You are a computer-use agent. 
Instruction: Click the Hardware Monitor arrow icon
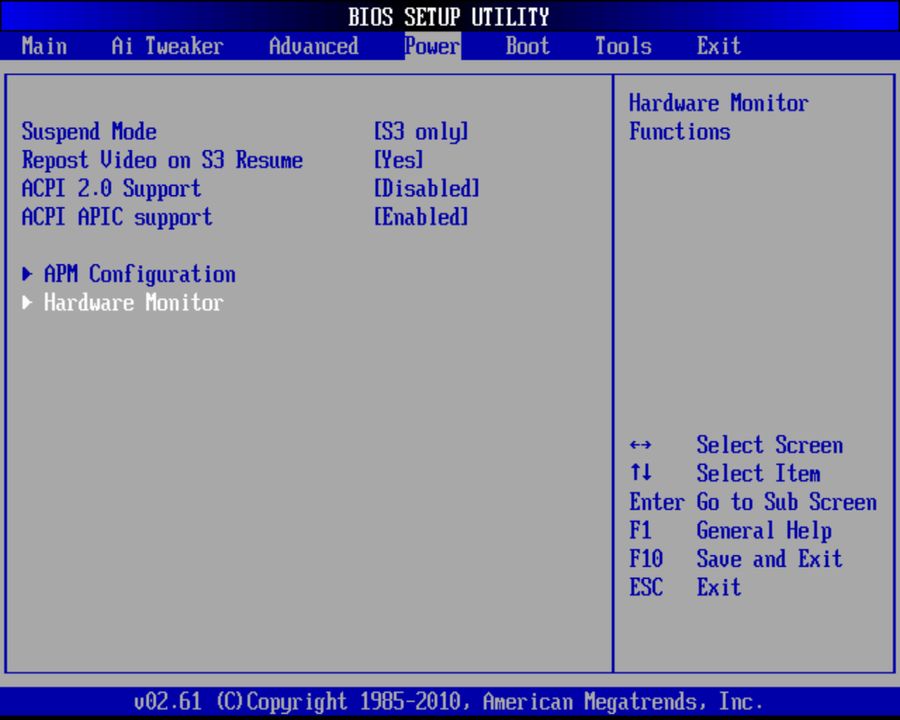coord(26,302)
